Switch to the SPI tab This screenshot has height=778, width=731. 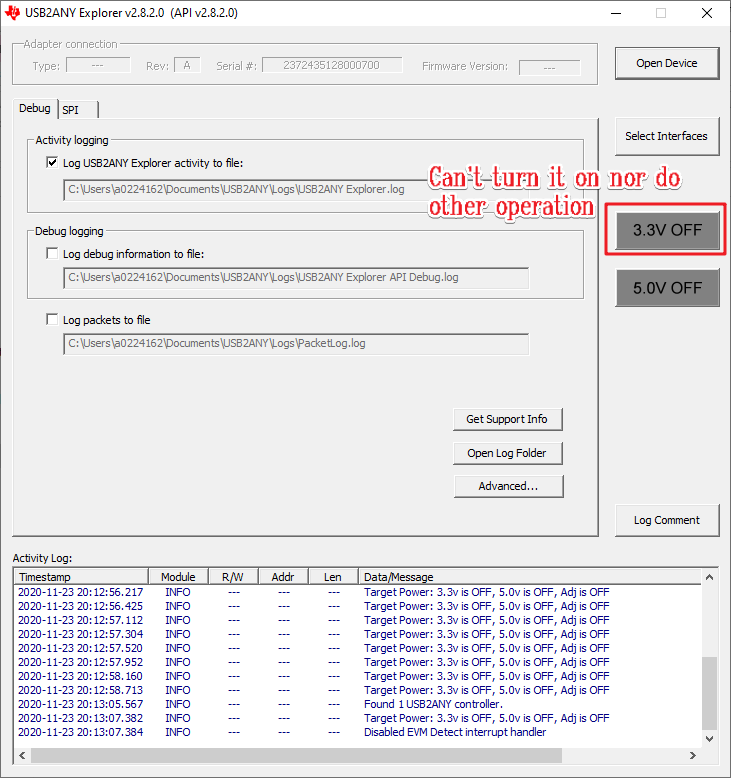click(78, 110)
